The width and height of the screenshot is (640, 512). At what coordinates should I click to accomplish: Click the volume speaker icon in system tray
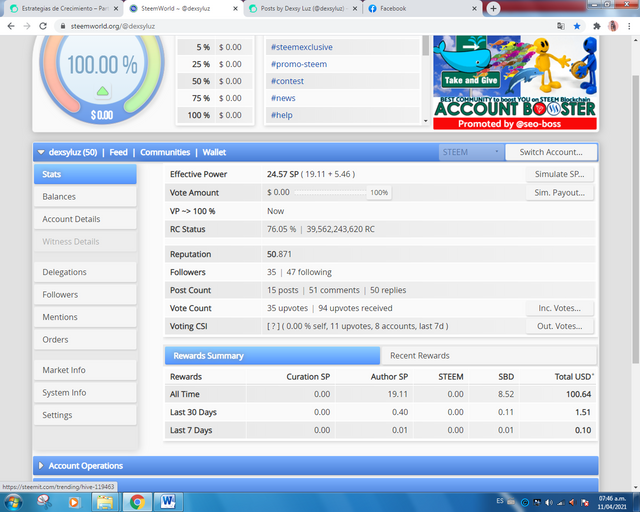click(x=549, y=502)
